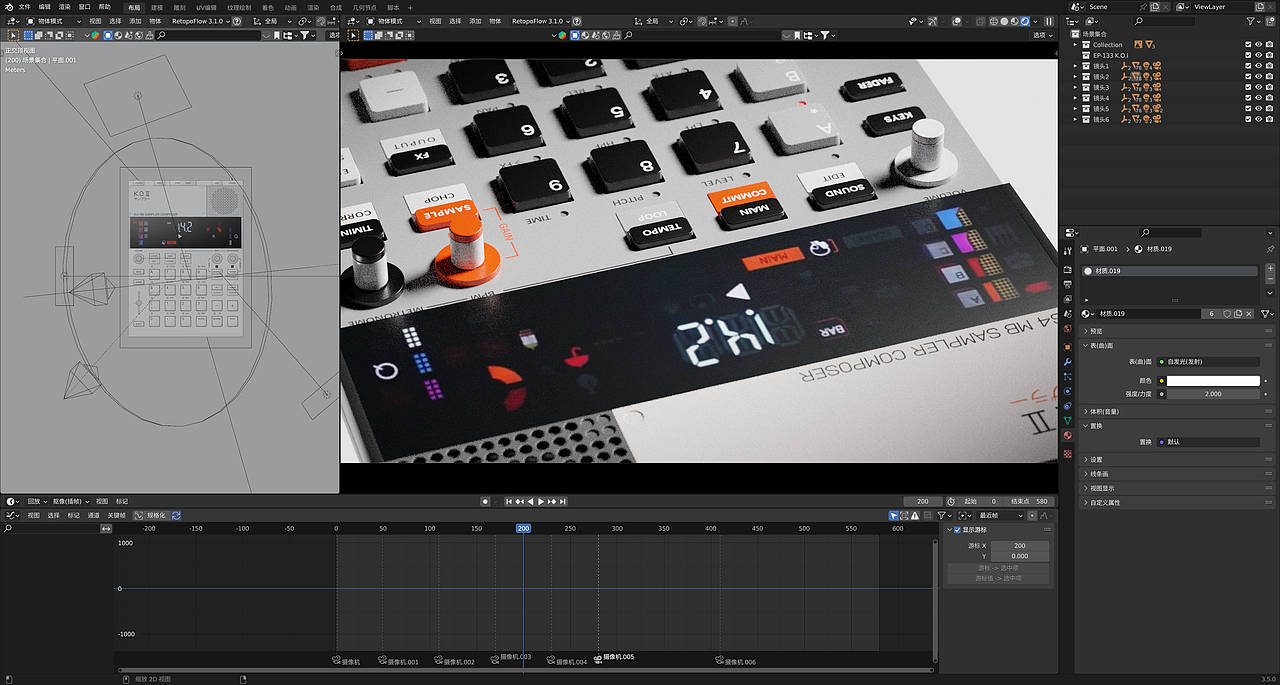Open the View Layer properties tab
1280x685 pixels.
click(1068, 299)
